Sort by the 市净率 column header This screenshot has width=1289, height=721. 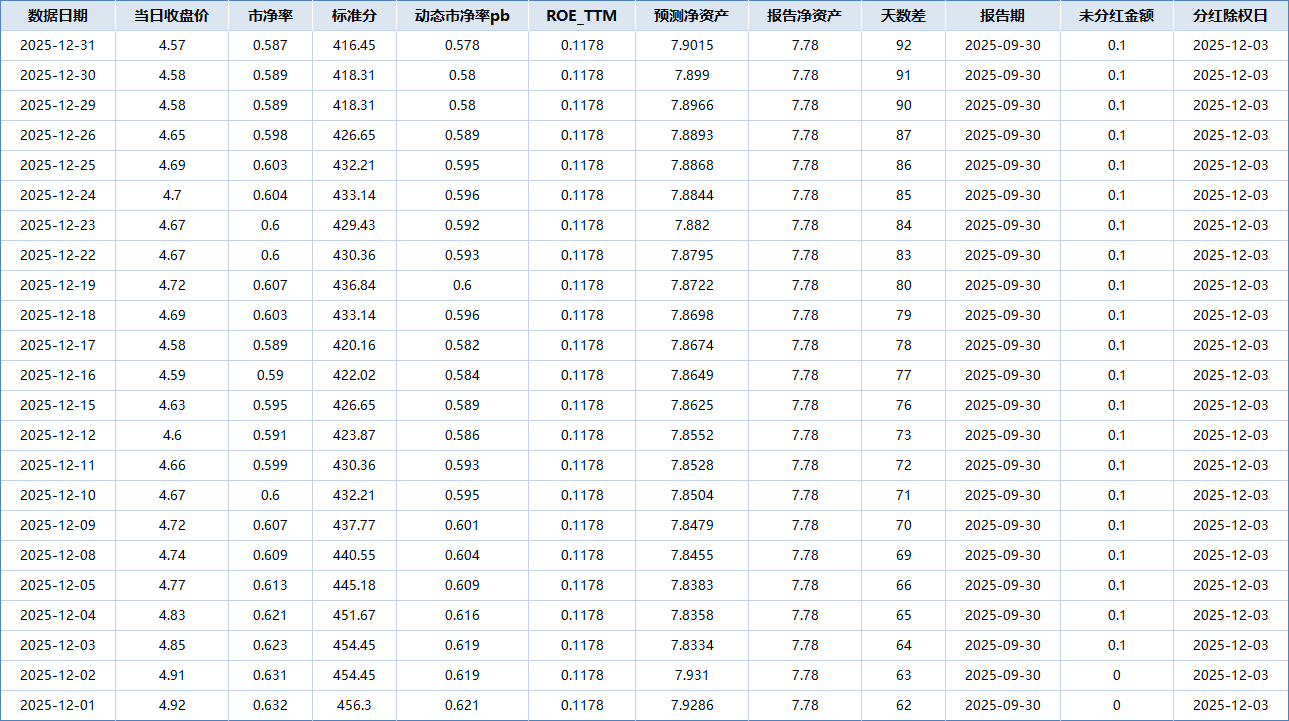(270, 16)
